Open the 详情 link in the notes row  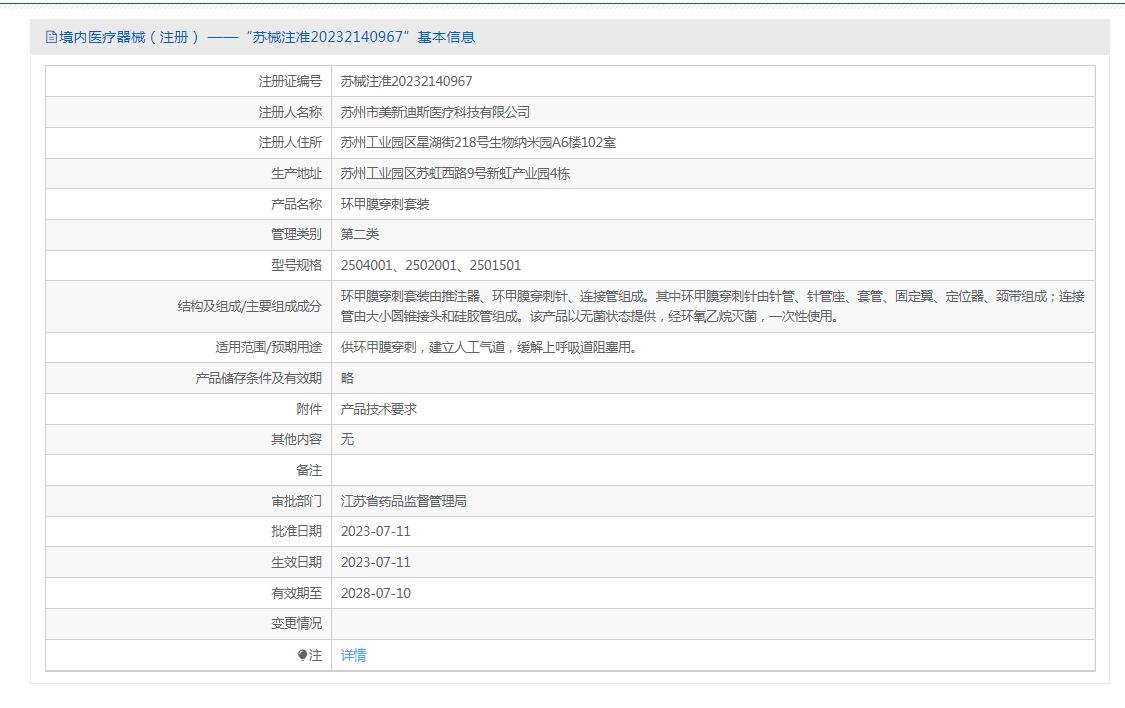353,656
